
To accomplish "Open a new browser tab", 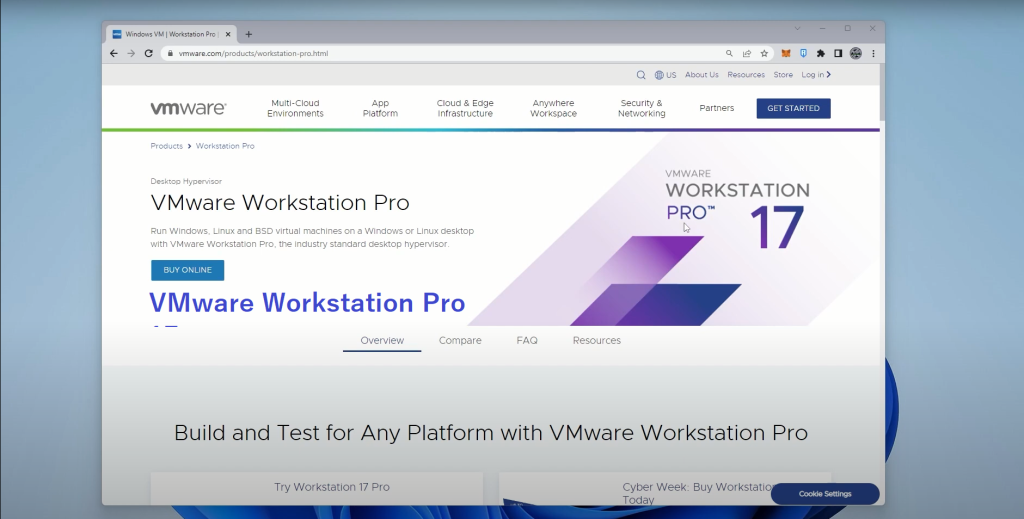I will pyautogui.click(x=248, y=34).
